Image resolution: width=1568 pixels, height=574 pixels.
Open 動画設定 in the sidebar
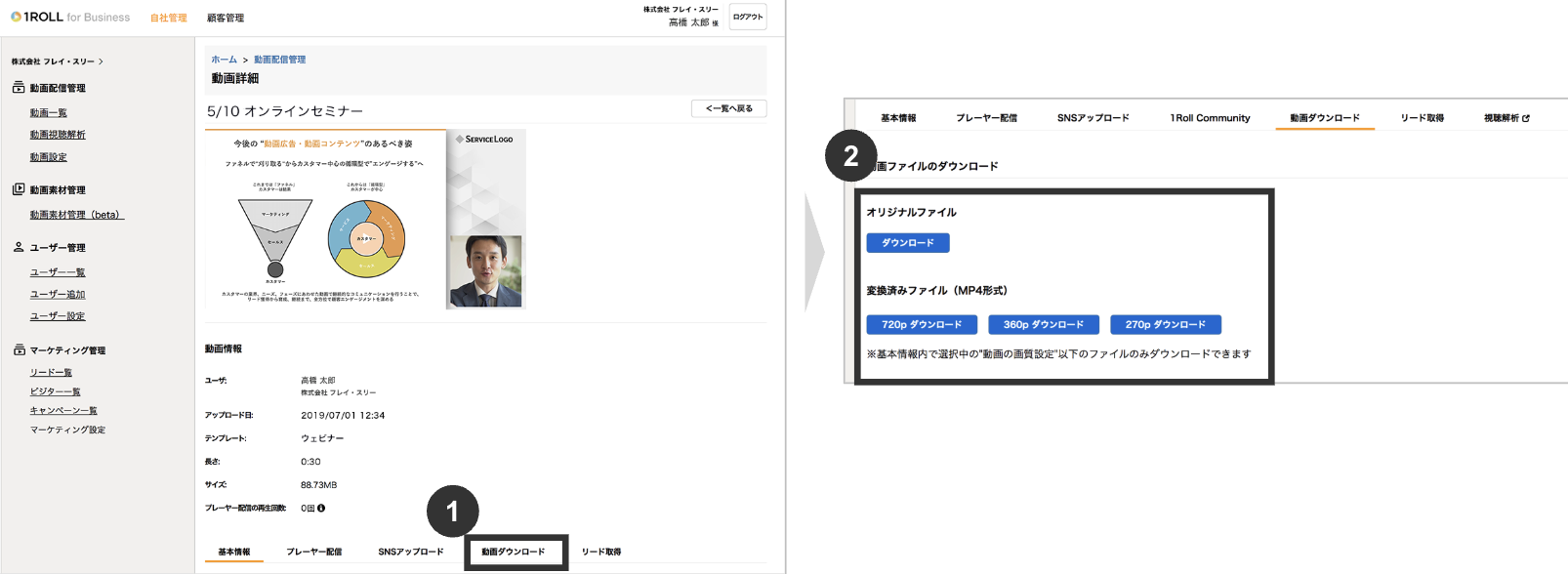(x=48, y=156)
